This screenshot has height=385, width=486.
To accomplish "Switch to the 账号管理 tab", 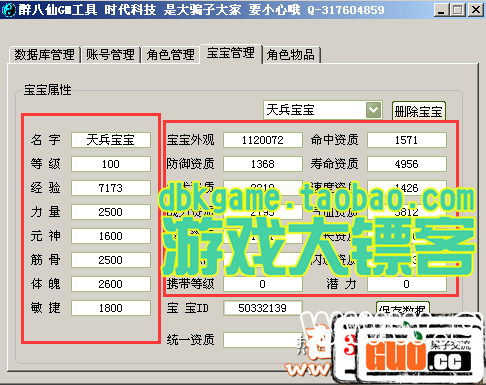I will point(110,55).
